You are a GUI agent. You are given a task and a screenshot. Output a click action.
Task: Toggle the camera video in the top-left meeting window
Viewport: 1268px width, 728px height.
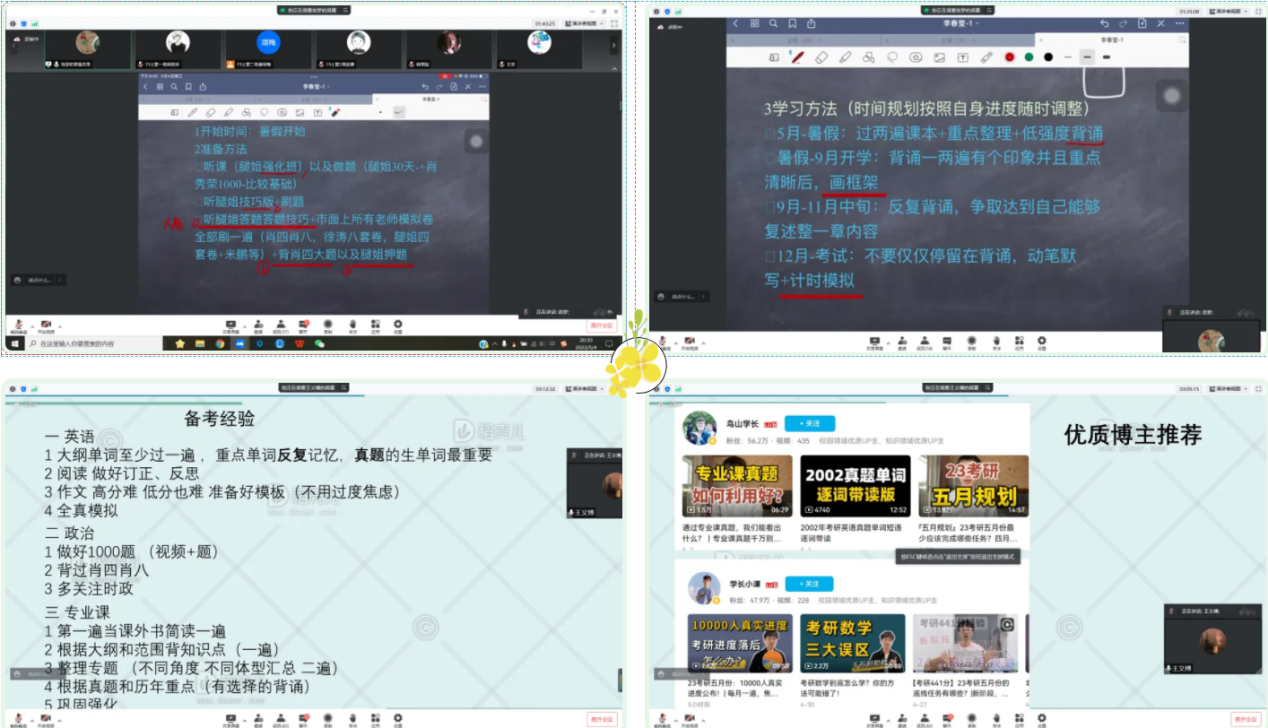point(44,324)
